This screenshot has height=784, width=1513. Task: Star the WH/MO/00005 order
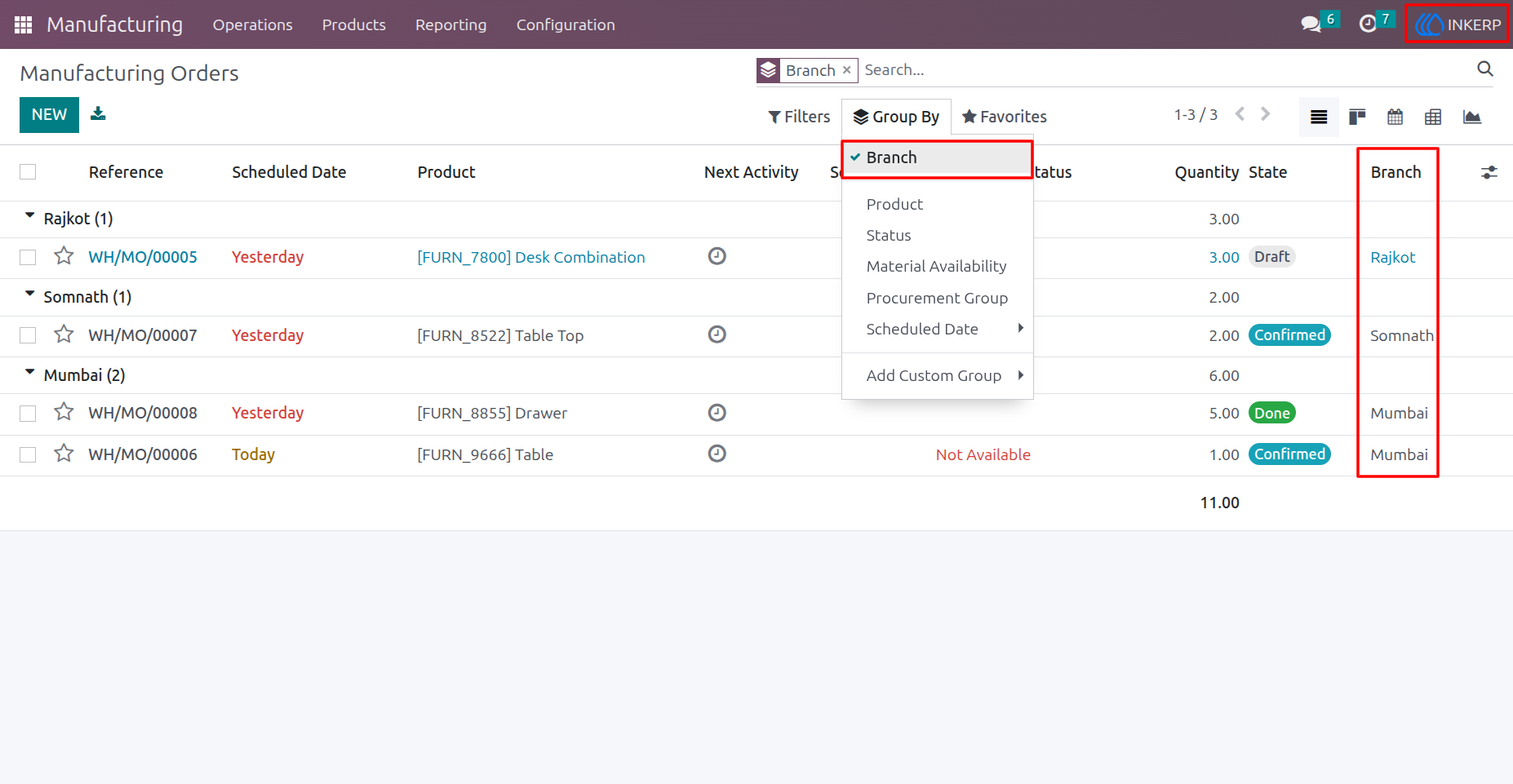coord(64,256)
